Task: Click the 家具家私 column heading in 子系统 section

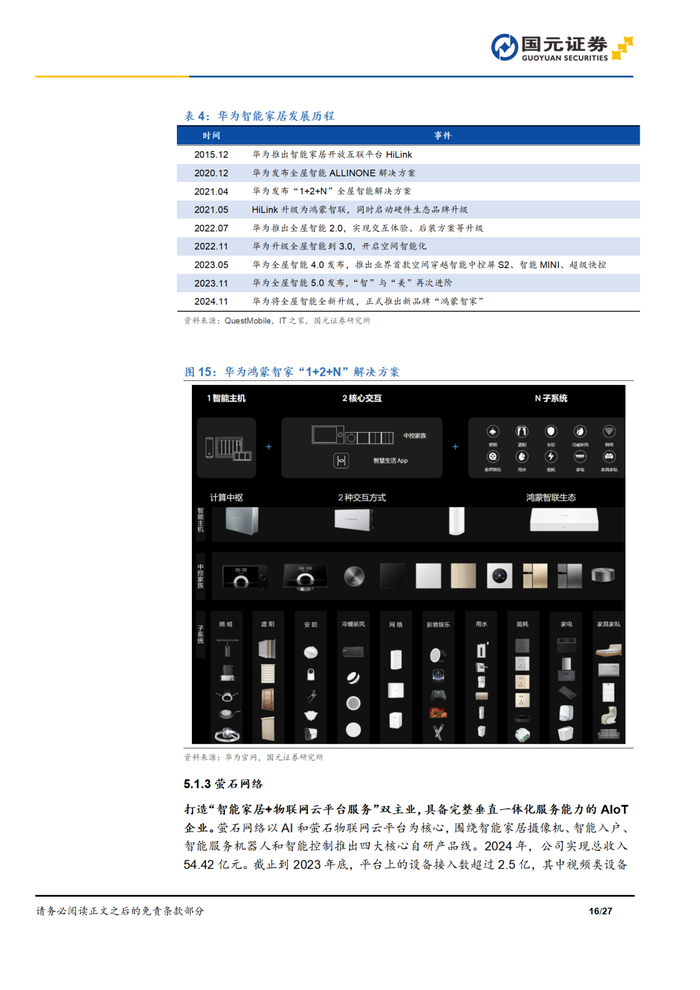Action: coord(608,624)
